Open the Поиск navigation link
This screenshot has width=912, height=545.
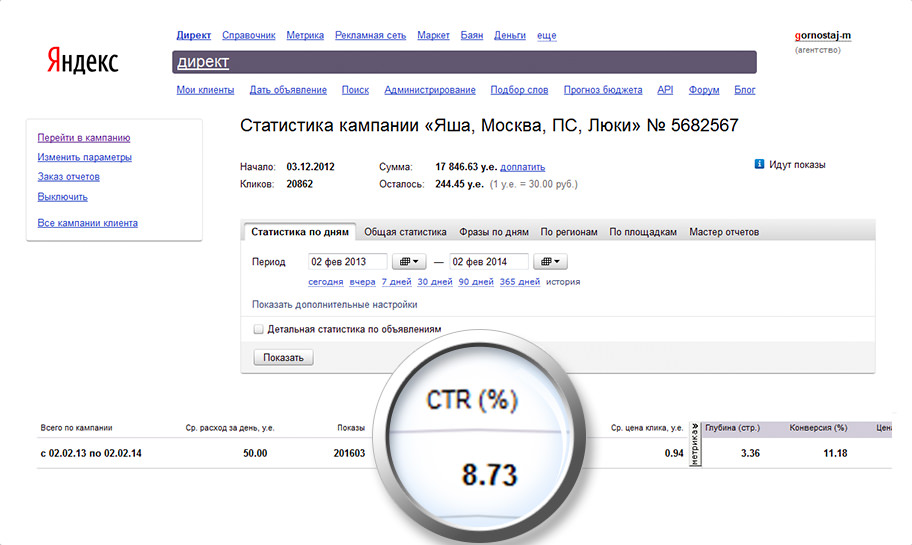355,90
